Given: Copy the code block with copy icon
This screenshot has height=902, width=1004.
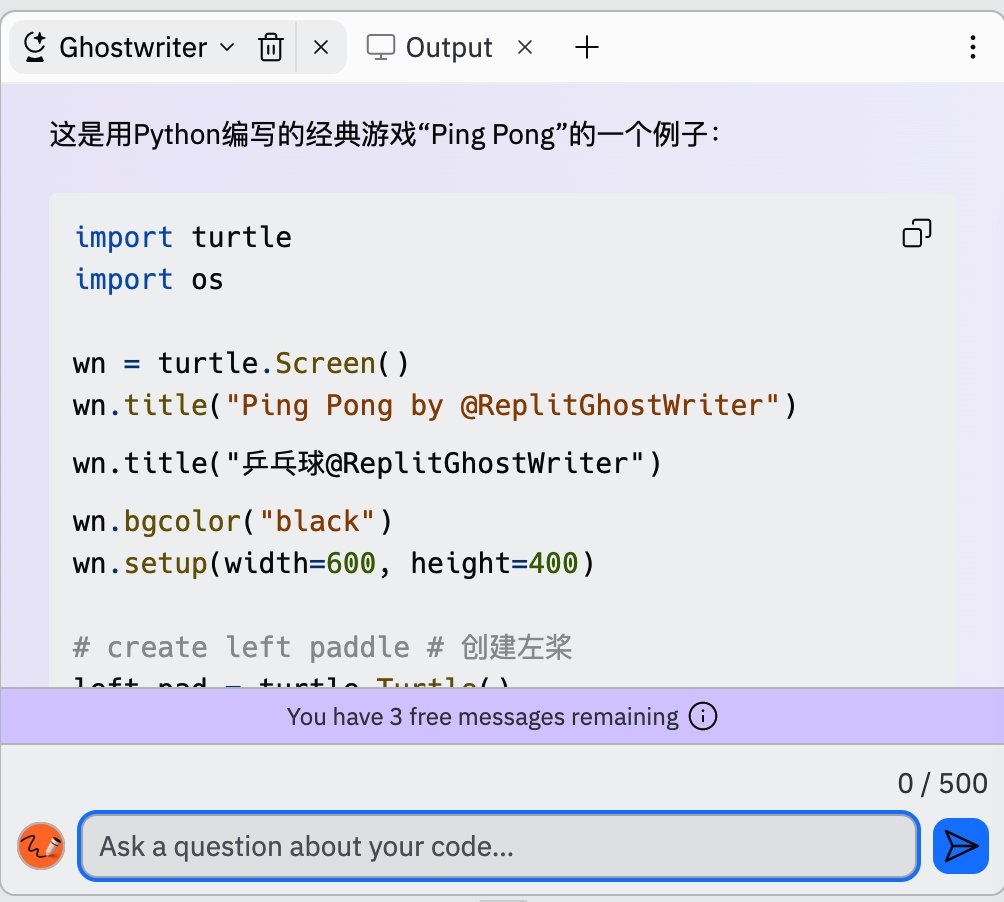Looking at the screenshot, I should [917, 233].
